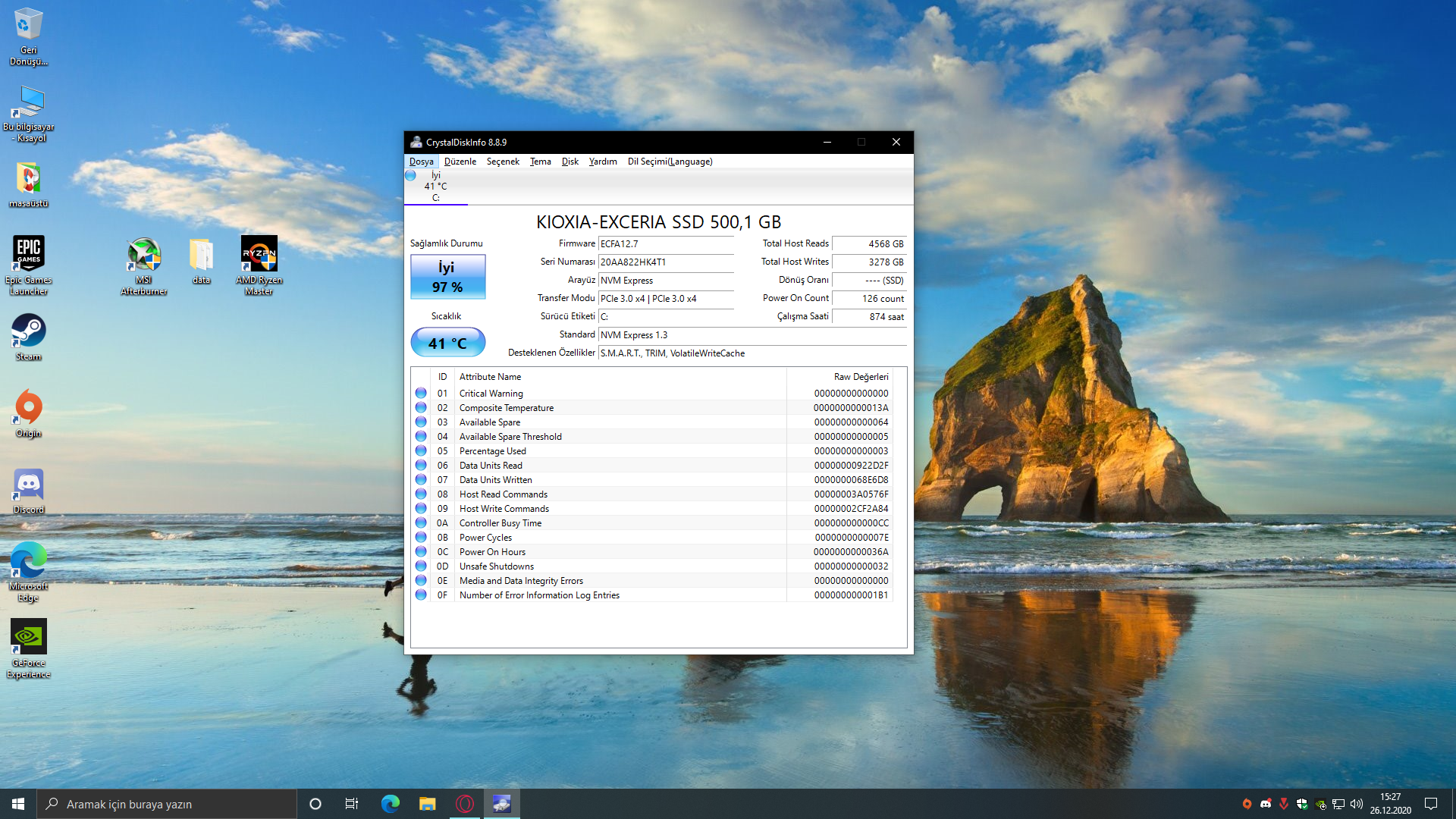Click the 41 °C temperature button

(447, 343)
